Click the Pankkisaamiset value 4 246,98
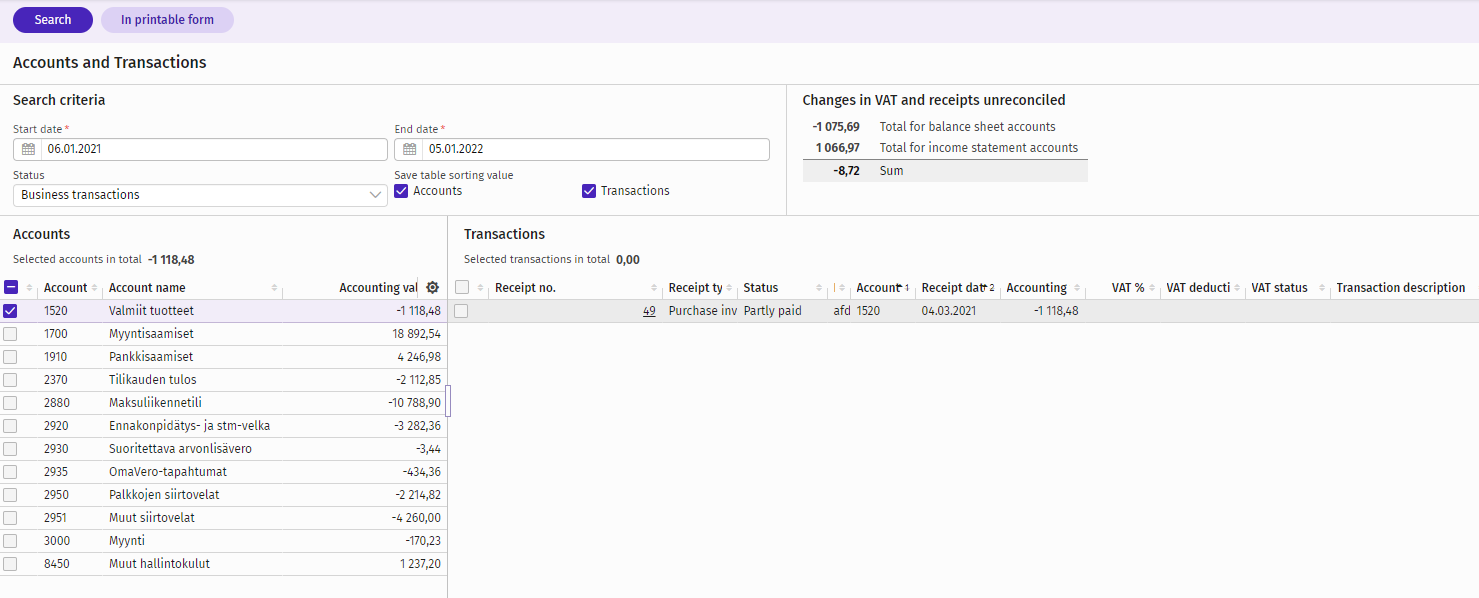 [x=419, y=357]
